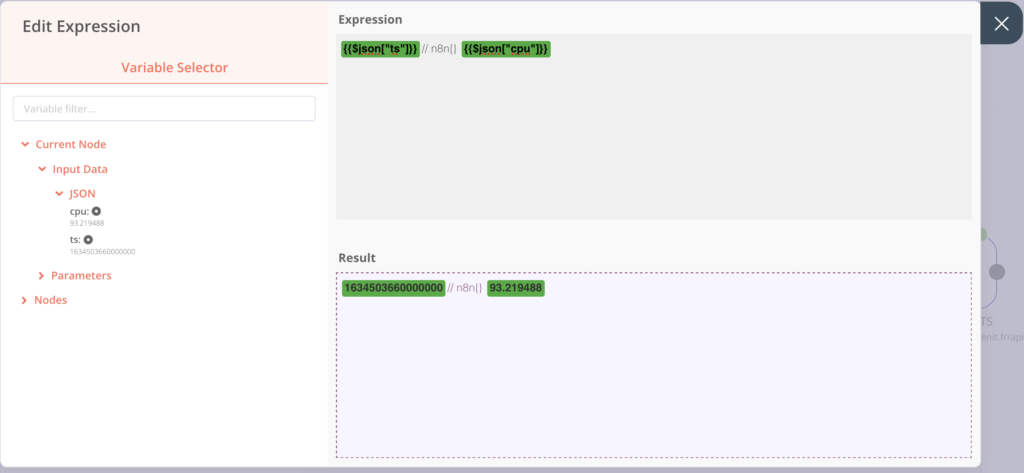Click the Current Node tree label
The image size is (1024, 473).
coord(71,144)
